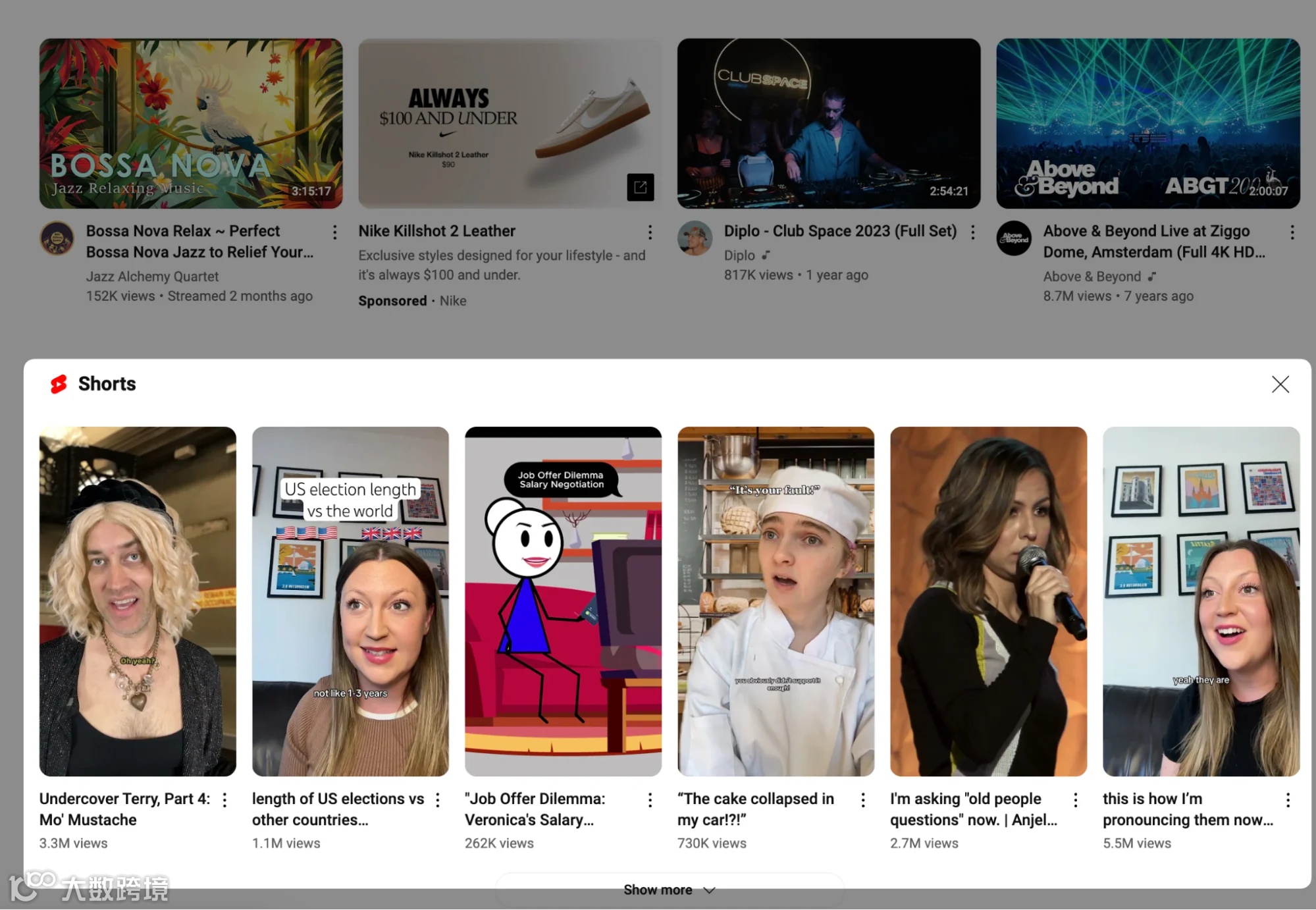
Task: Click the Shorts logo icon
Action: (x=59, y=384)
